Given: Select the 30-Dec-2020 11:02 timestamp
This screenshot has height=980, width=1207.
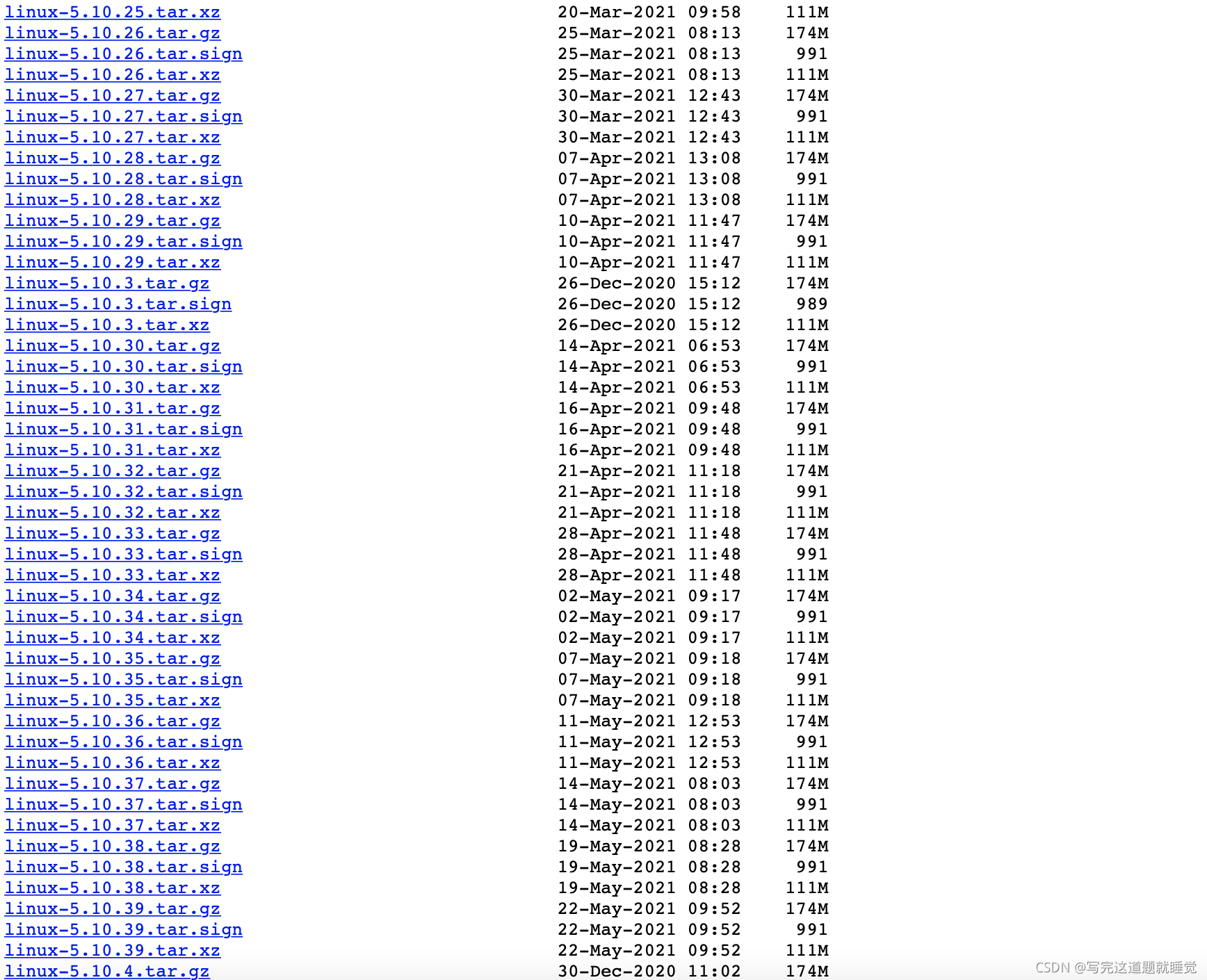Looking at the screenshot, I should click(649, 972).
